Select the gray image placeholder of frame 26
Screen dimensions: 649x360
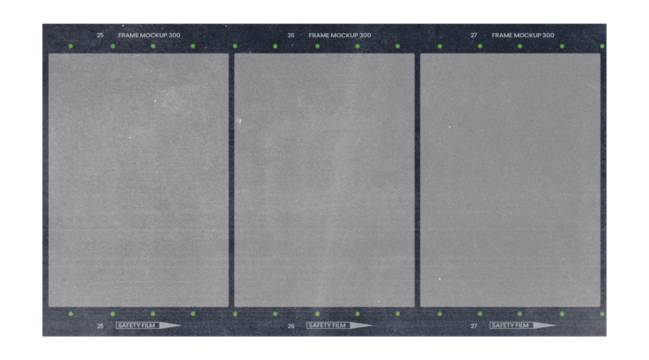[324, 180]
